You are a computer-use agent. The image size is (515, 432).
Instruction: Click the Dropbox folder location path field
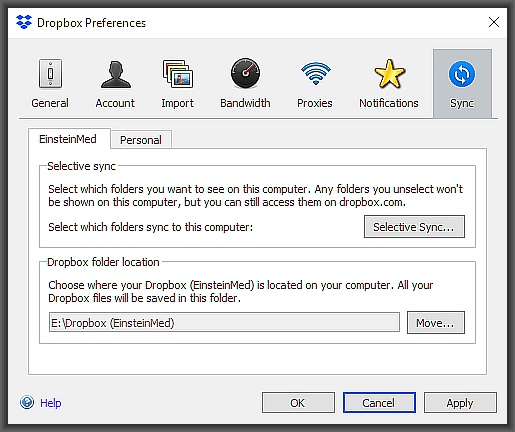coord(224,323)
